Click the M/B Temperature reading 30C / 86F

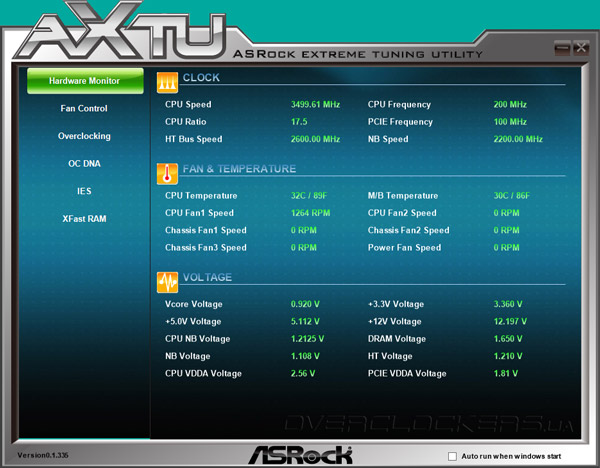click(x=512, y=196)
